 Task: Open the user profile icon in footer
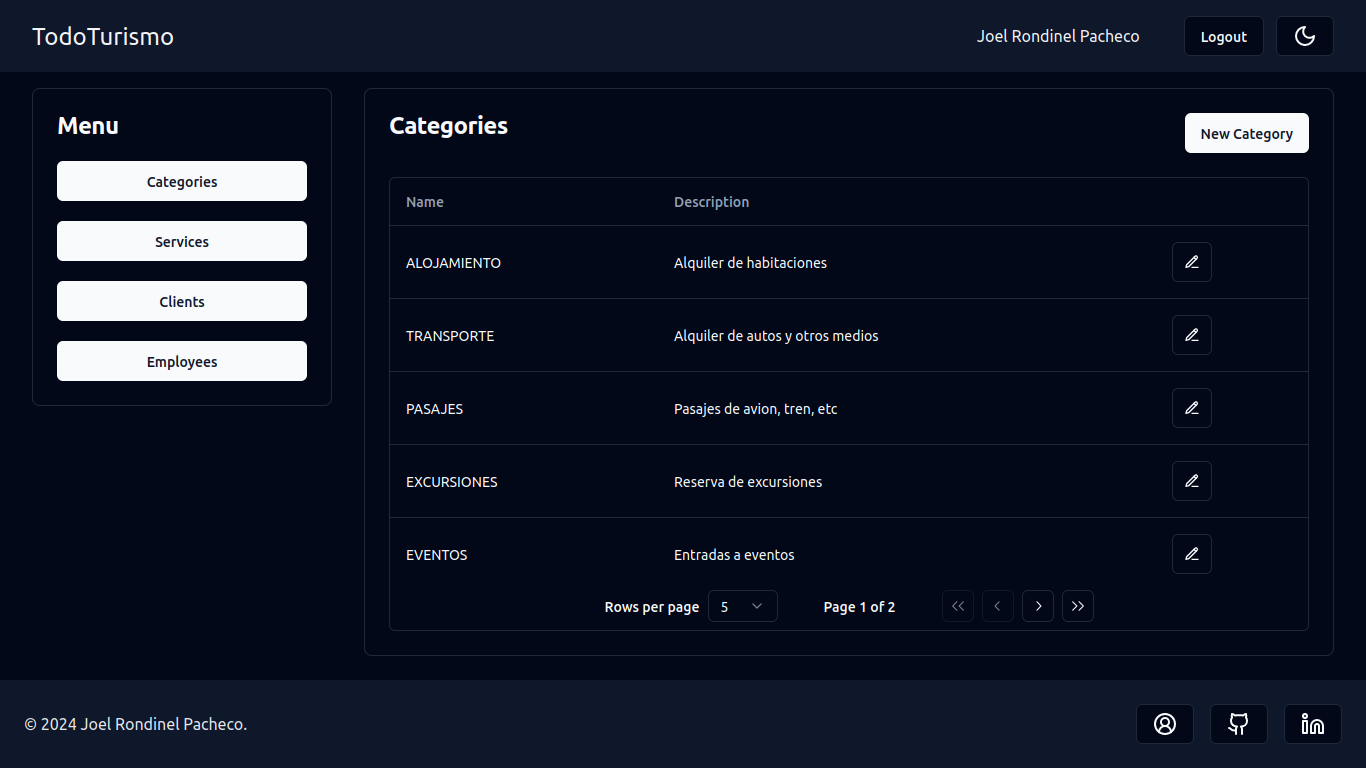click(x=1164, y=724)
